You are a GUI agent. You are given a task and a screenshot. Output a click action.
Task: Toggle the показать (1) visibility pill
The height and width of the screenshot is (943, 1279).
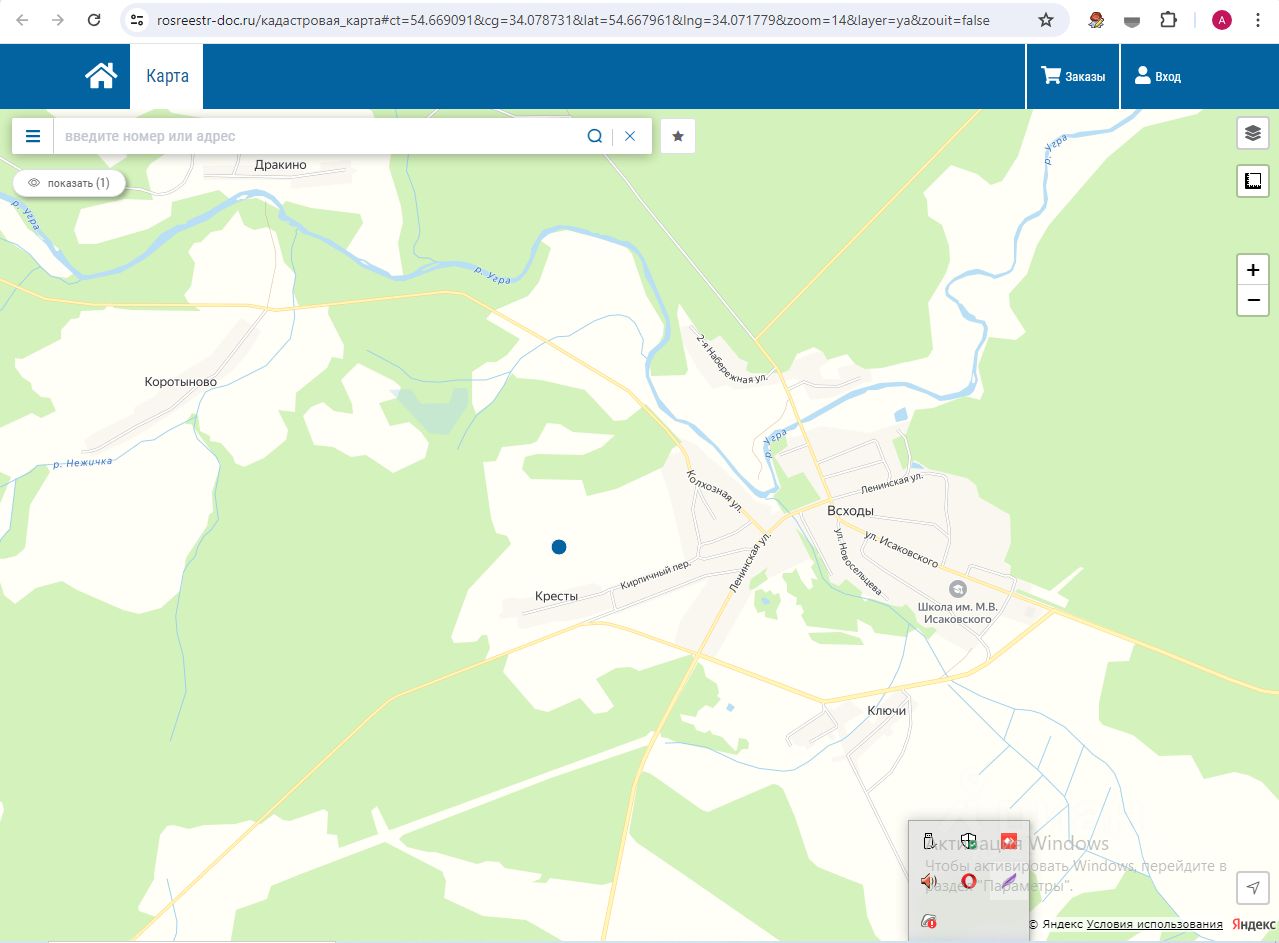point(69,183)
